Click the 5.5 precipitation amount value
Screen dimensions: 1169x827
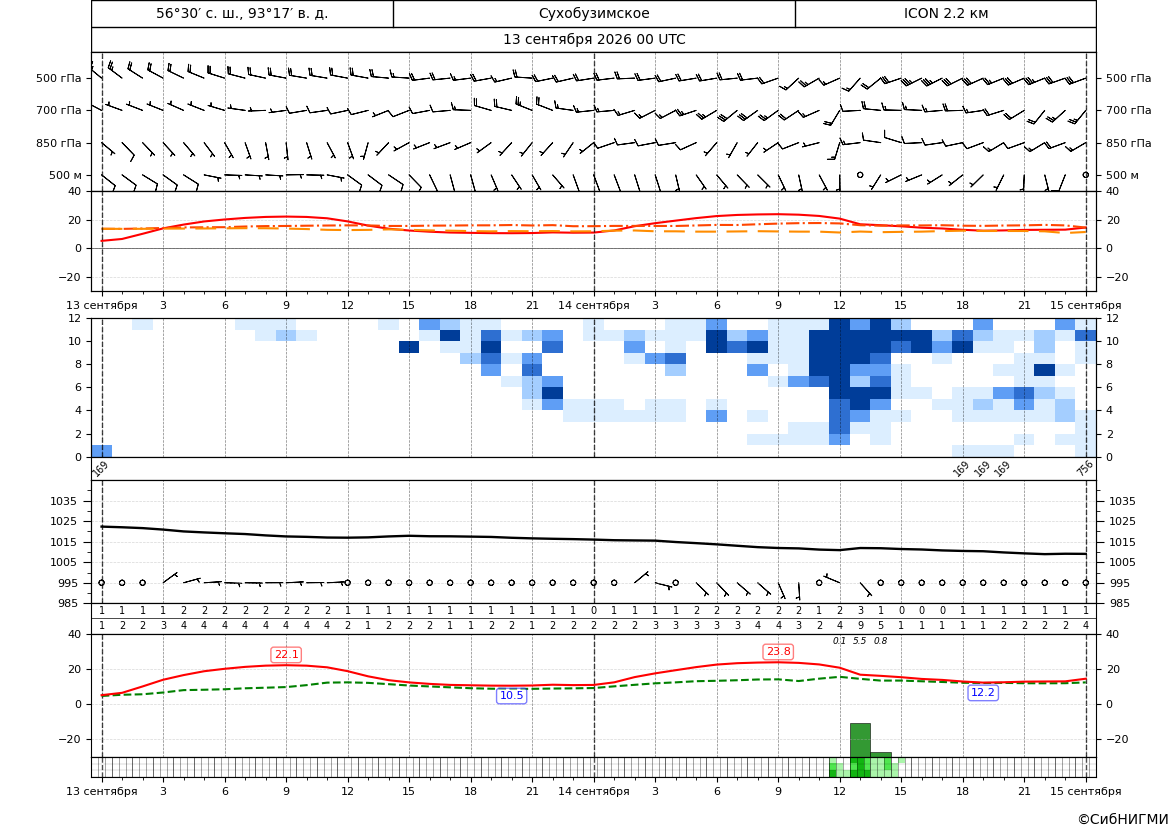(x=860, y=641)
